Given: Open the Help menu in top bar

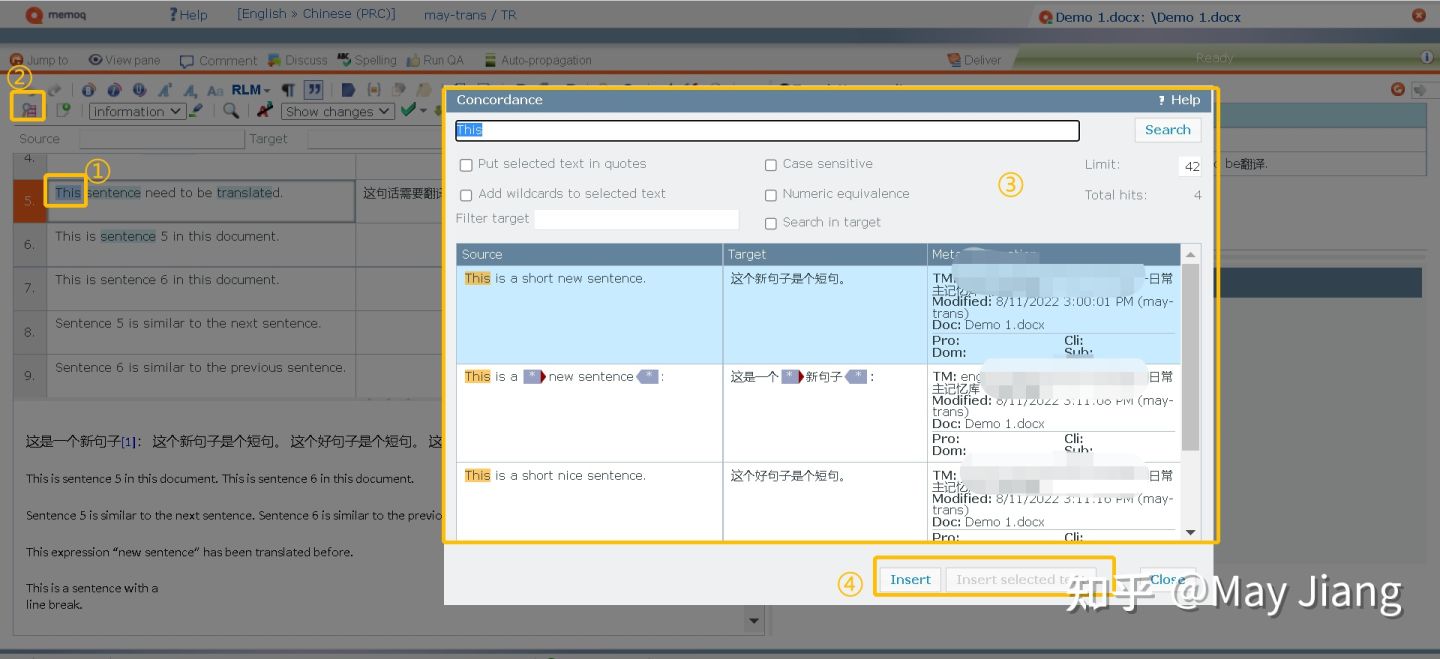Looking at the screenshot, I should (x=188, y=14).
